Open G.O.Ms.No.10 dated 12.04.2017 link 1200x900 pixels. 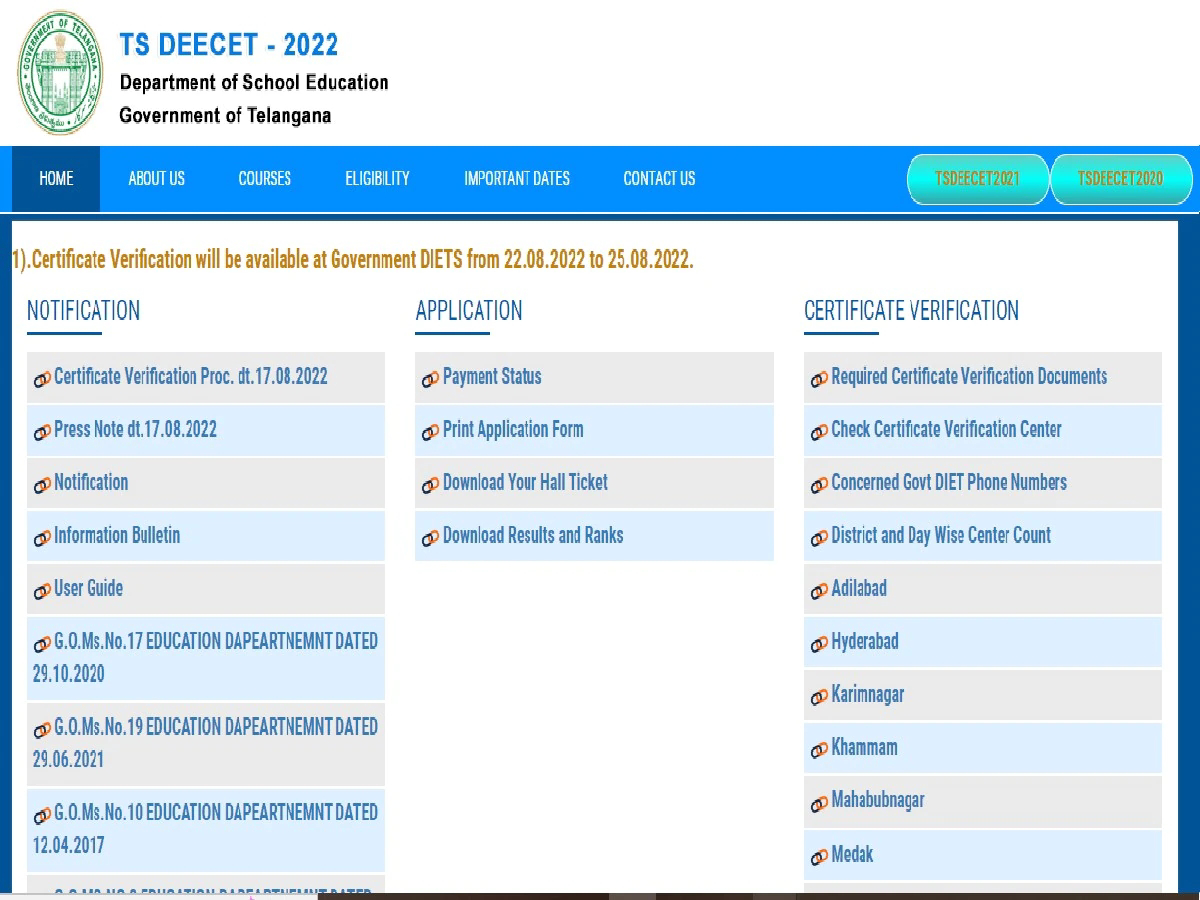(205, 829)
